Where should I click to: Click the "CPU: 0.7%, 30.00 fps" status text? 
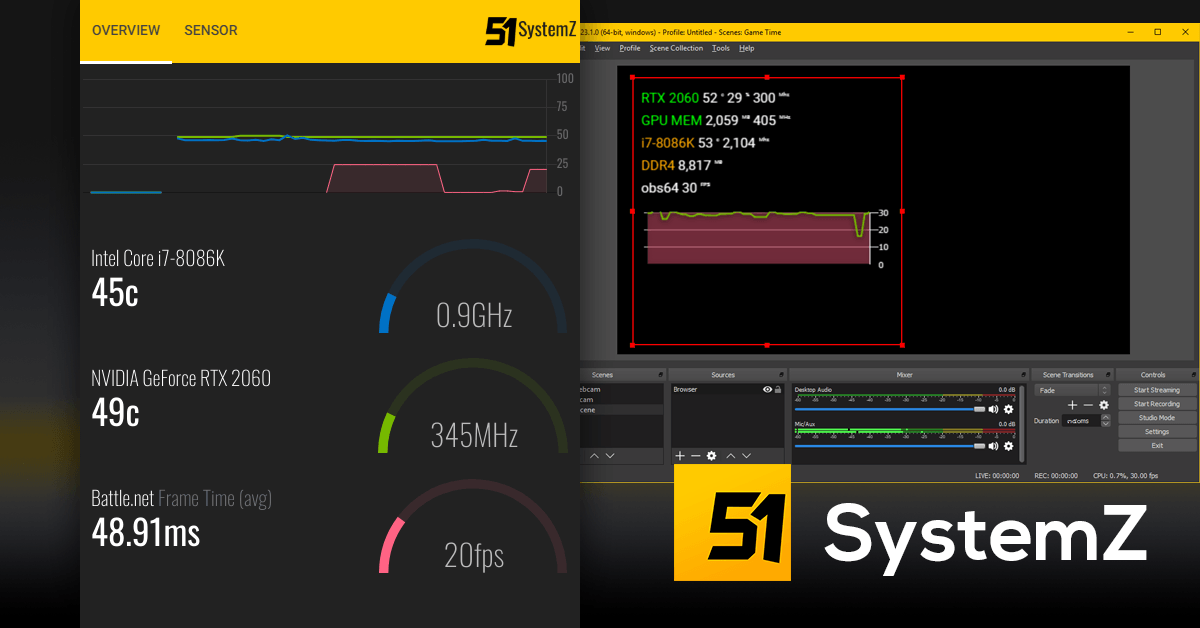[x=1128, y=476]
